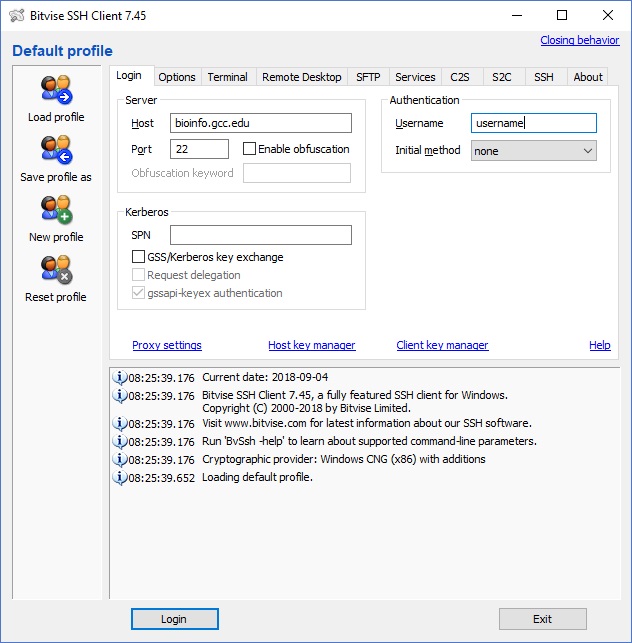Screen dimensions: 632x643
Task: Click info icon beside Loading default profile entry
Action: 119,477
